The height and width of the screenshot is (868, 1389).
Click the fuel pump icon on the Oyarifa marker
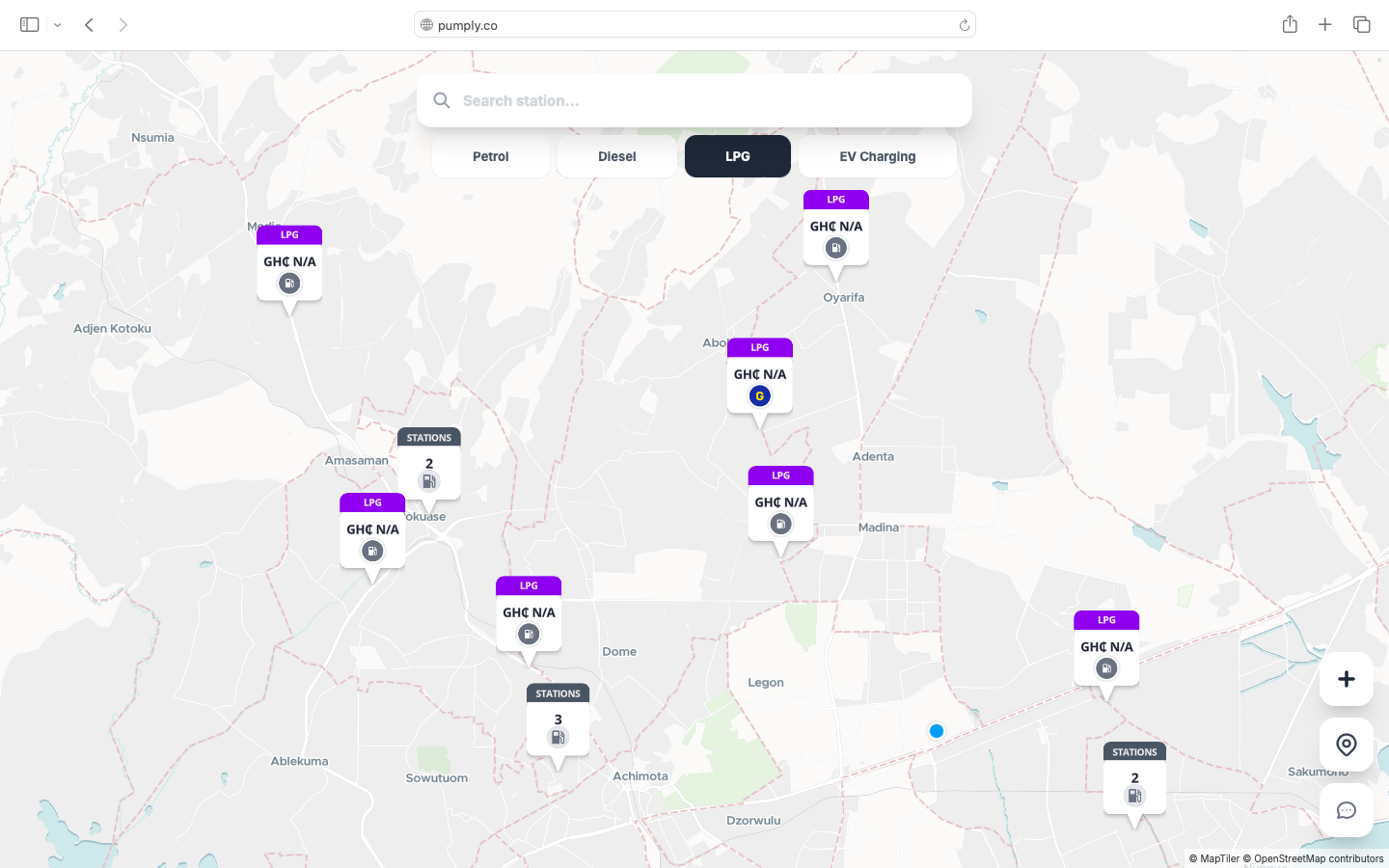point(835,248)
